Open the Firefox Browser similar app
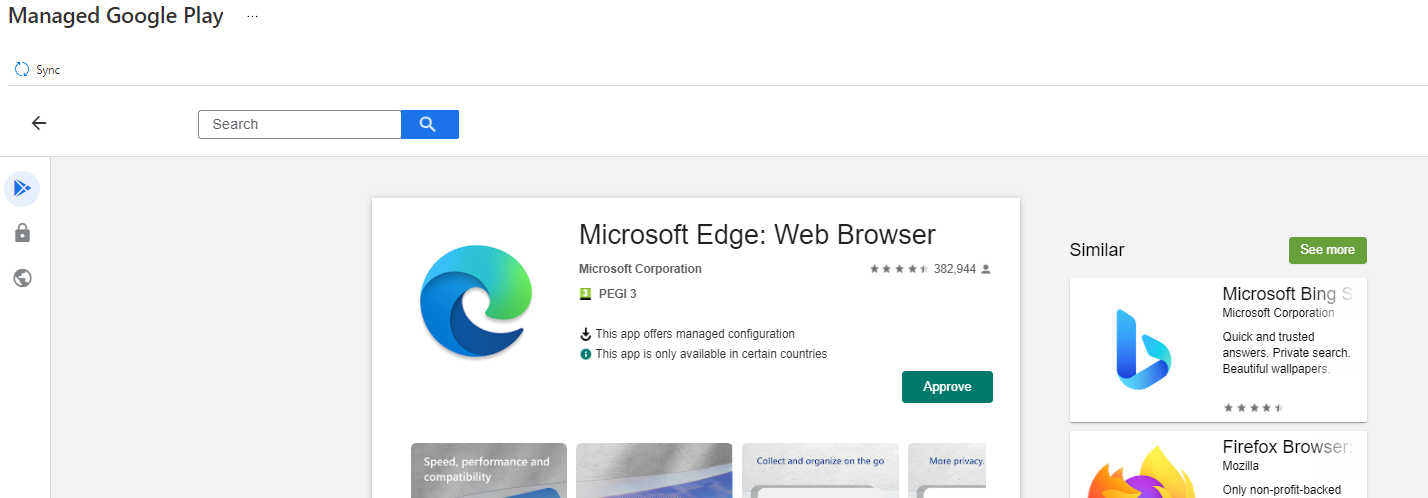Viewport: 1428px width, 498px height. point(1217,465)
